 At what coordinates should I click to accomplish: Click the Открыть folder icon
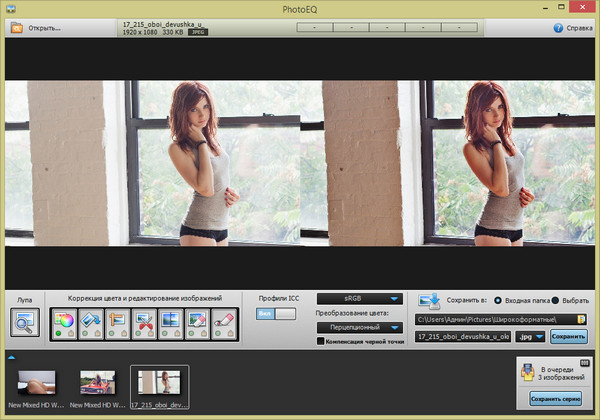pos(17,27)
